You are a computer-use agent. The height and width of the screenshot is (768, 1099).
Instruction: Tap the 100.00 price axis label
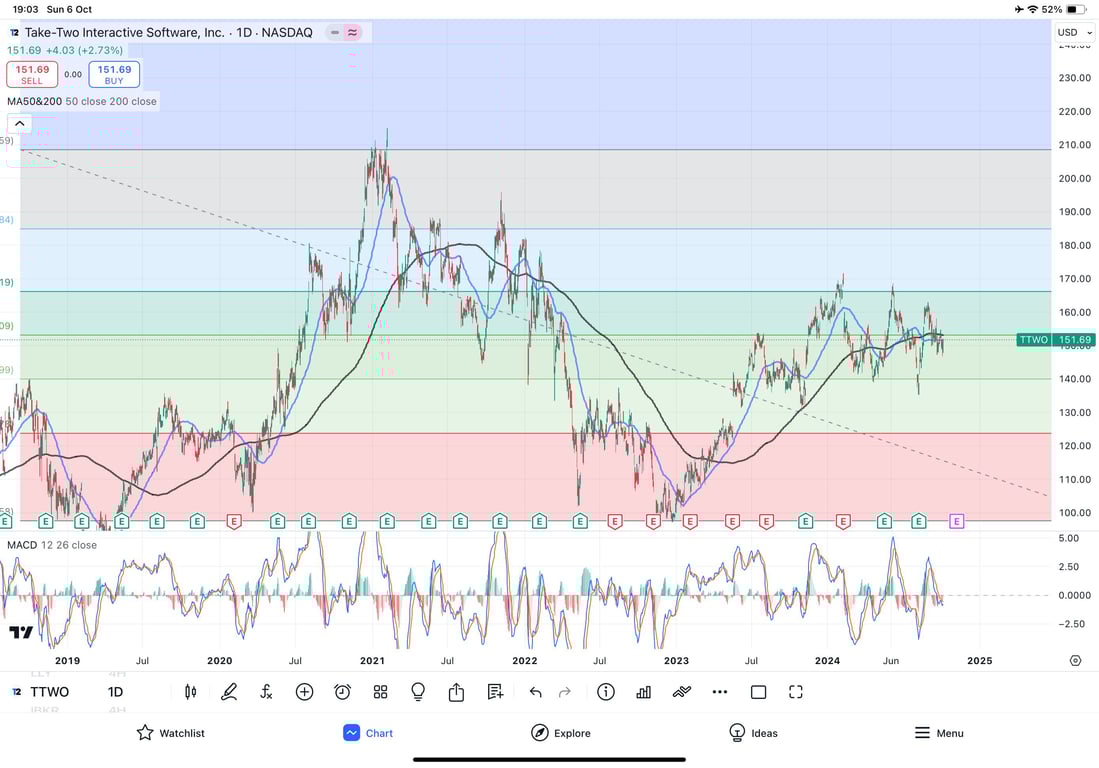1074,513
